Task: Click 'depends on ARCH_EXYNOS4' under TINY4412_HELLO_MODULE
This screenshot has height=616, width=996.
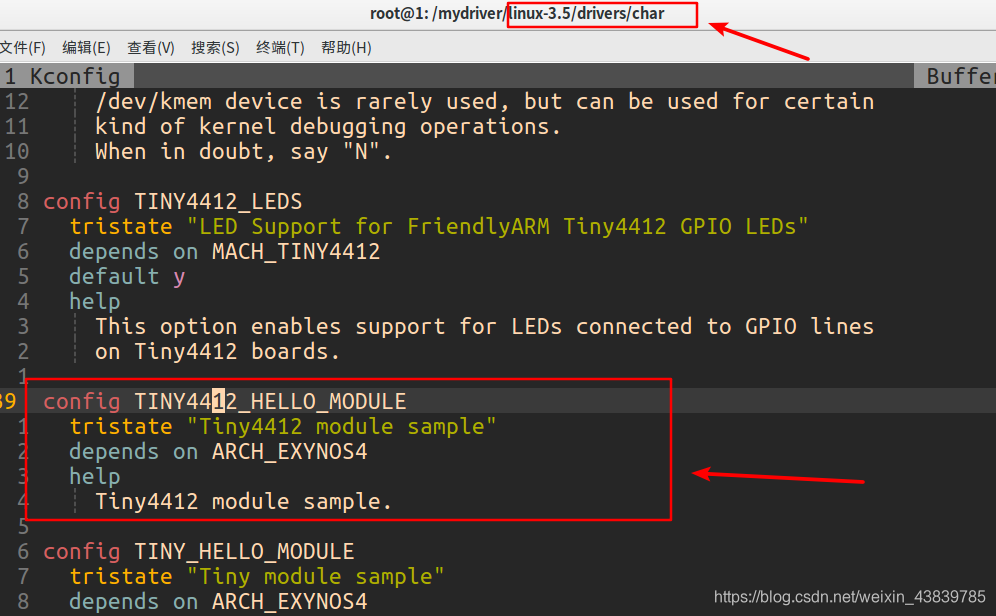Action: coord(219,452)
